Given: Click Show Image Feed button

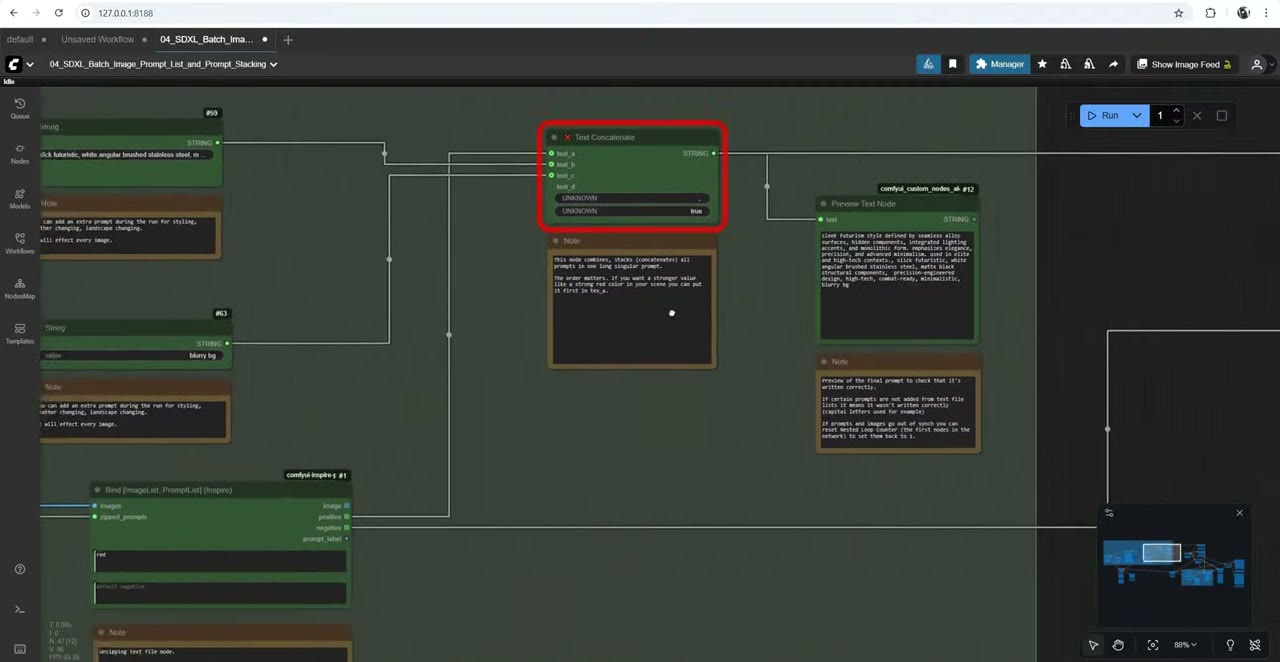Looking at the screenshot, I should [x=1184, y=64].
